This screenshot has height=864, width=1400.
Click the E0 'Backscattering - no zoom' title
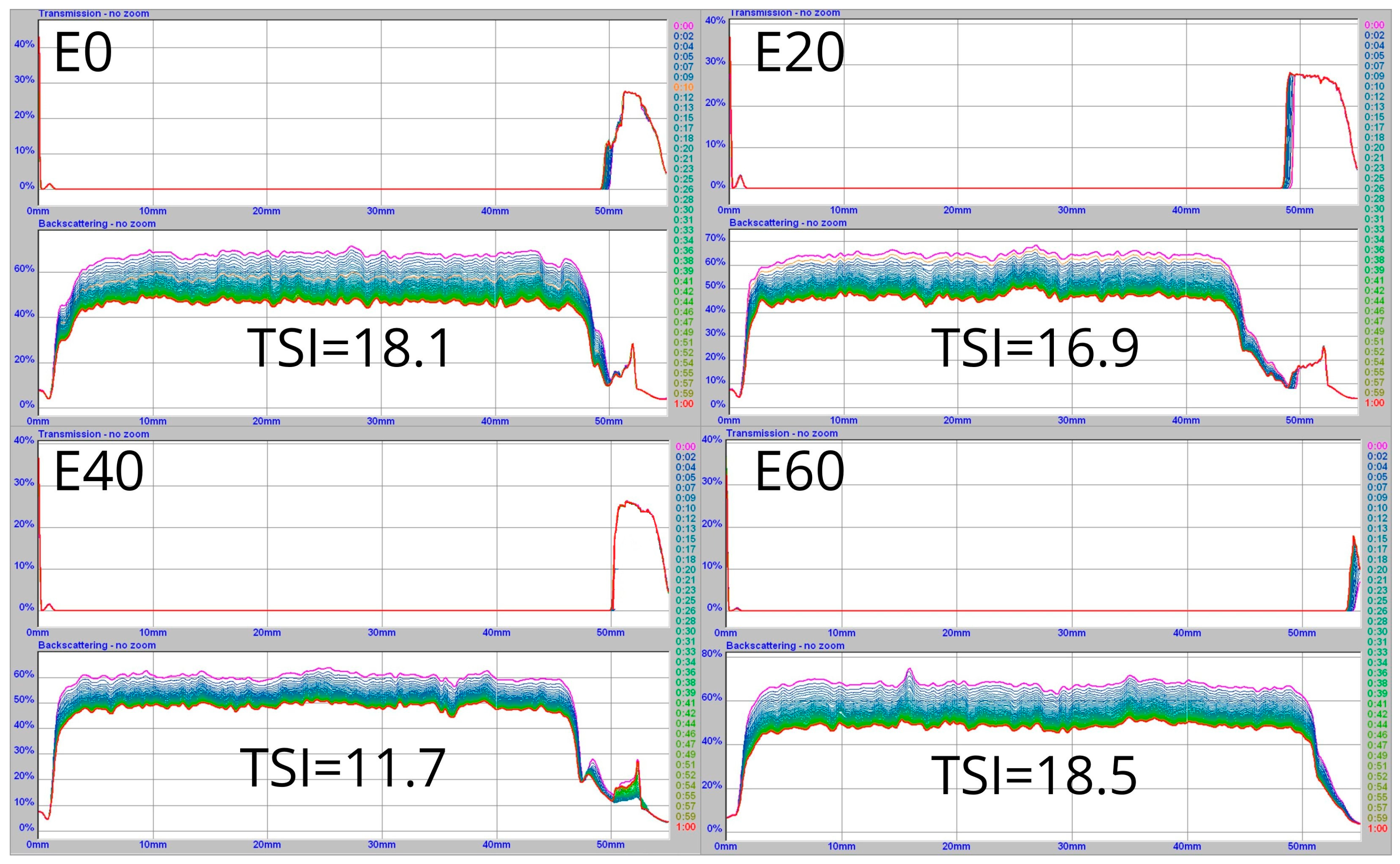(97, 224)
